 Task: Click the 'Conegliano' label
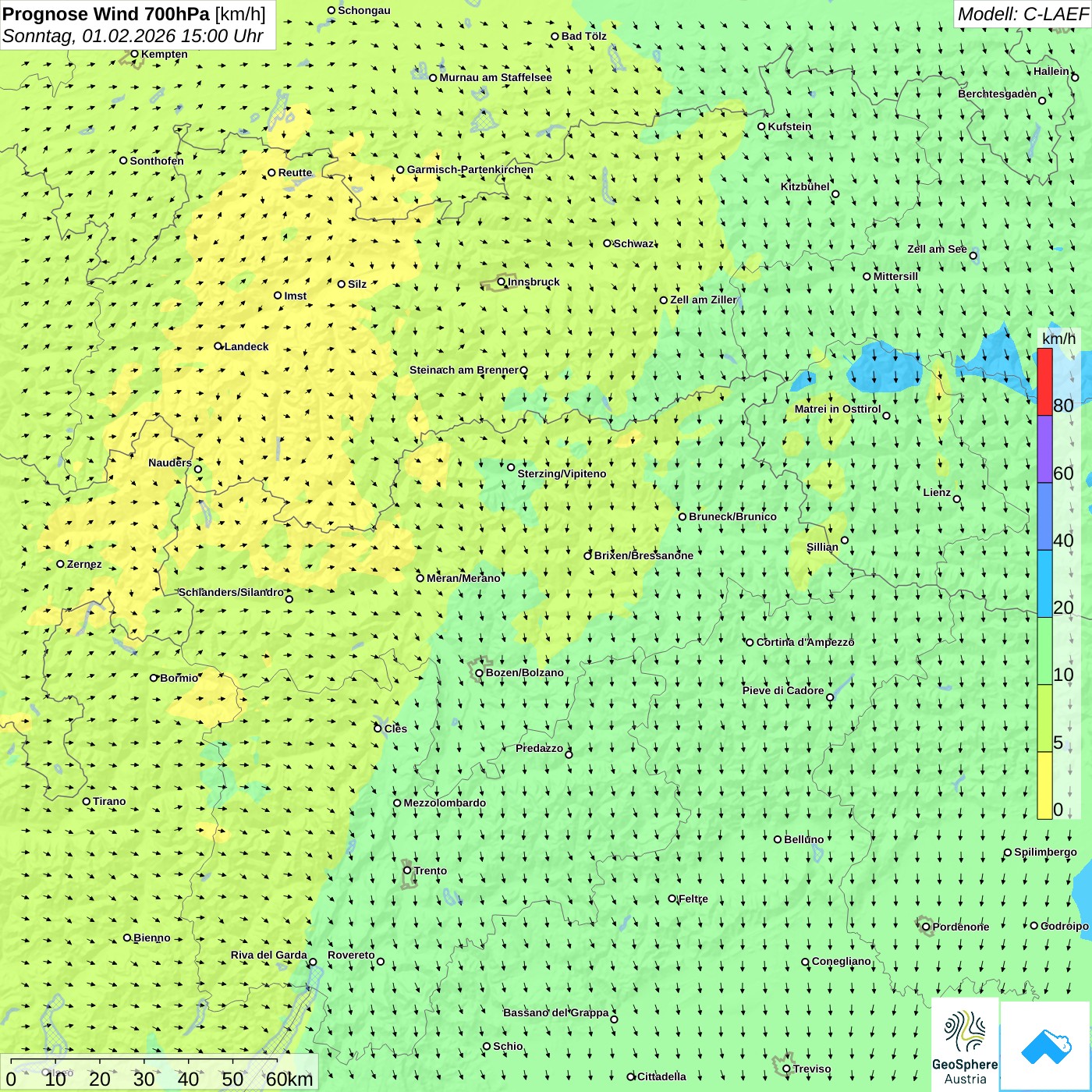841,961
